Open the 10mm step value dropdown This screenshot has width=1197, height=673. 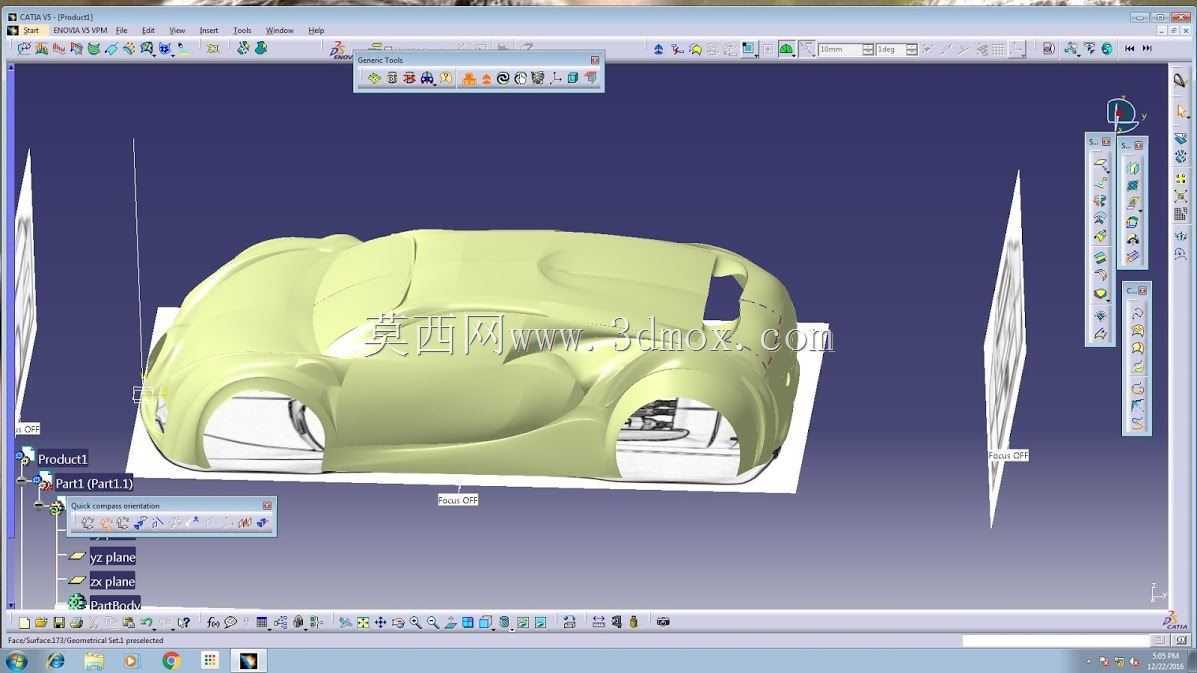click(x=868, y=49)
